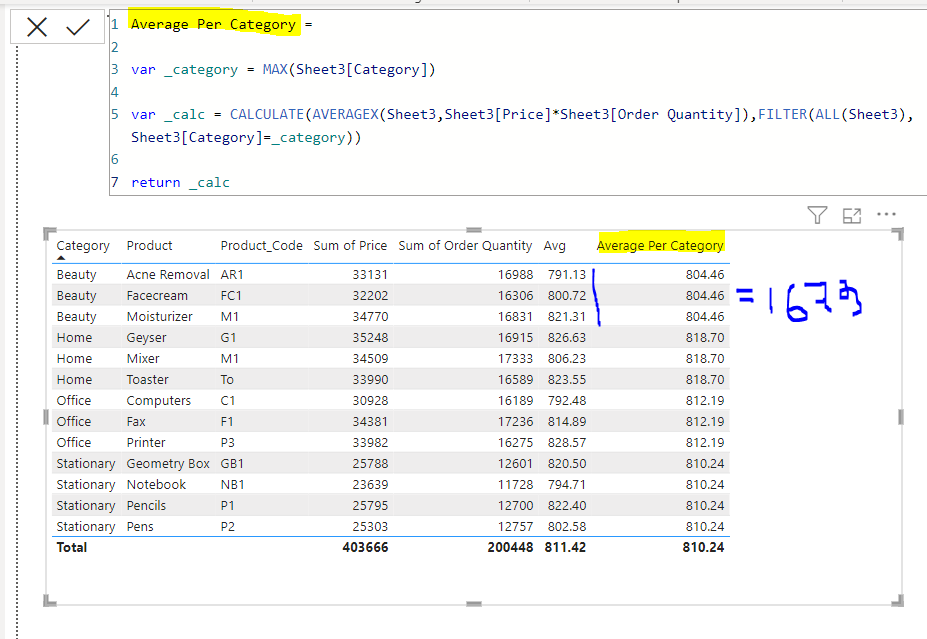Viewport: 927px width, 639px height.
Task: Click product code 'P2'
Action: 228,526
